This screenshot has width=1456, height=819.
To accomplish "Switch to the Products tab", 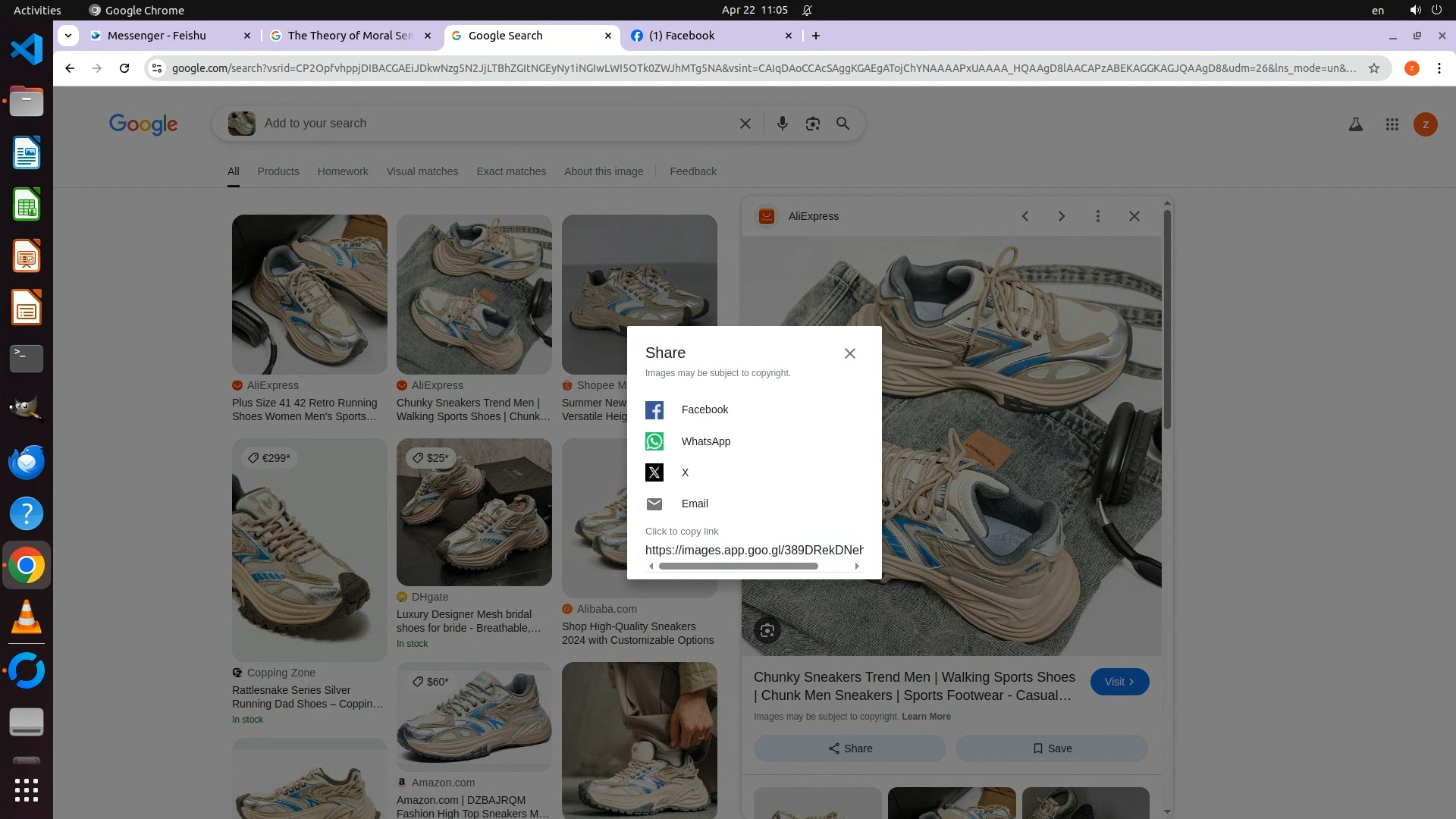I will (278, 171).
